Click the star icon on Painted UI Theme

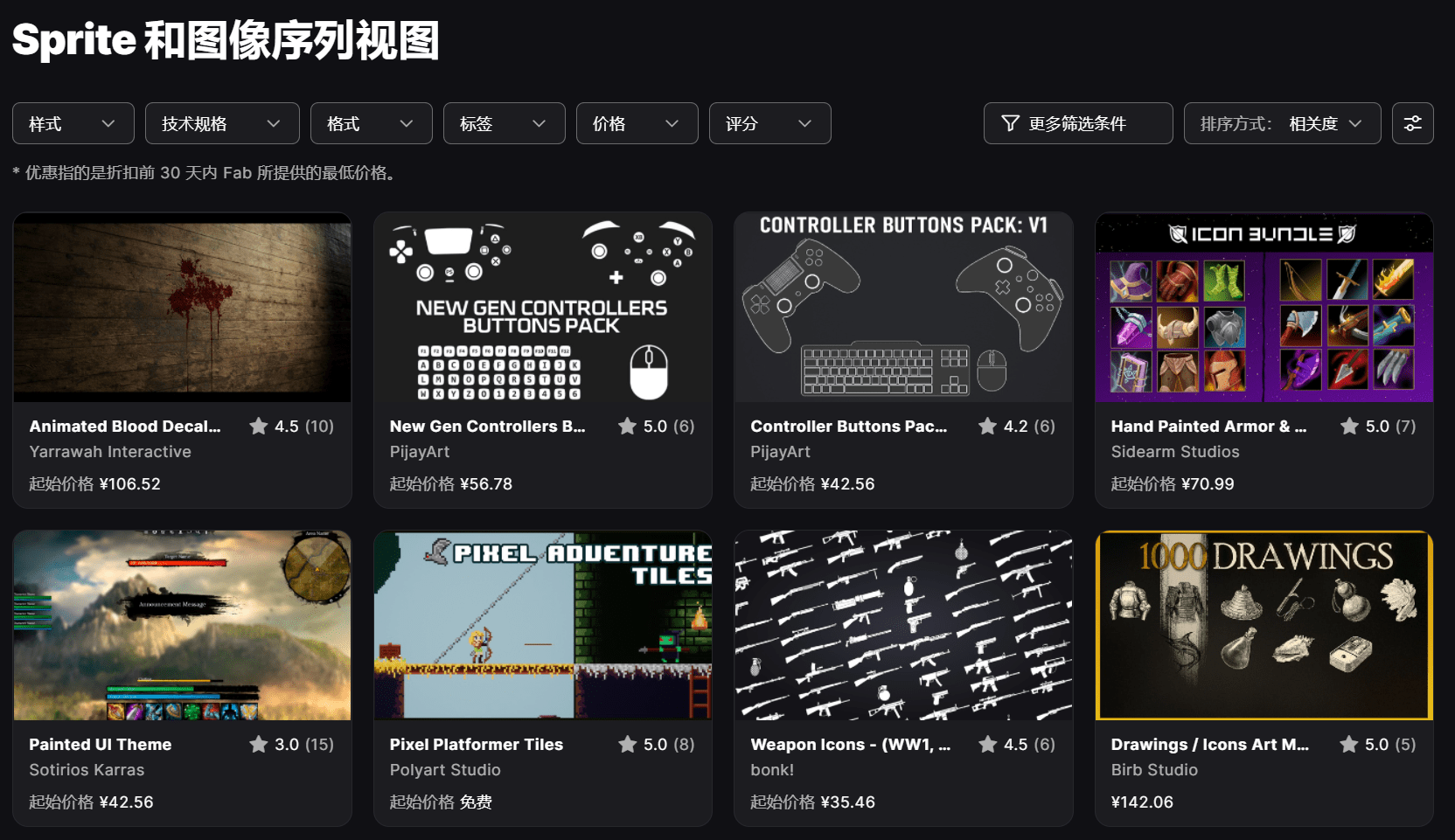[x=259, y=744]
